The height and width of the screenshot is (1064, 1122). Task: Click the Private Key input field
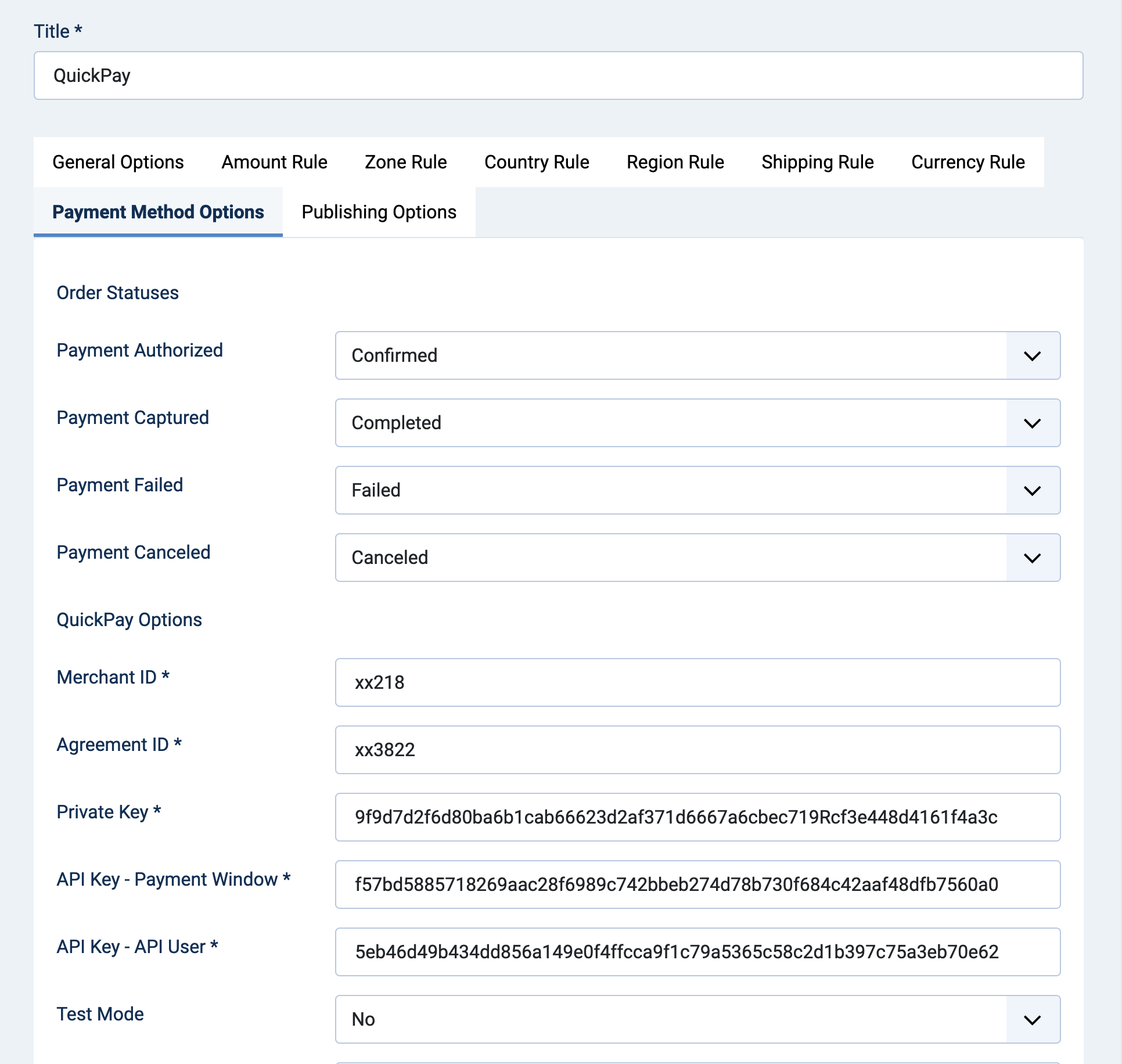click(697, 817)
